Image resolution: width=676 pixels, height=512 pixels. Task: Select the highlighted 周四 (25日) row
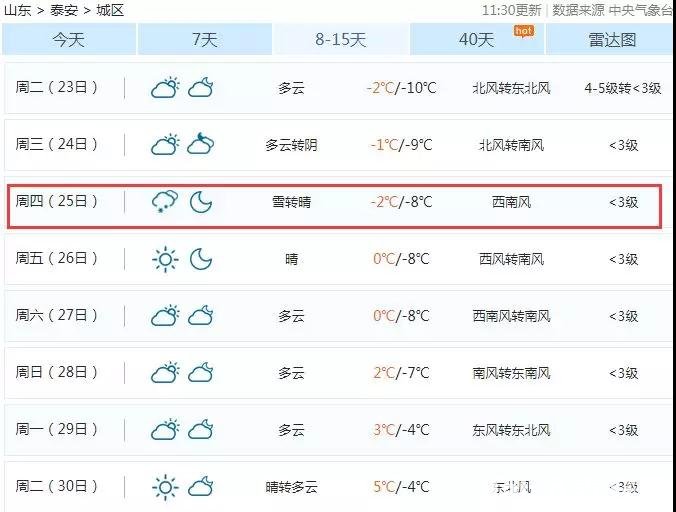(335, 206)
